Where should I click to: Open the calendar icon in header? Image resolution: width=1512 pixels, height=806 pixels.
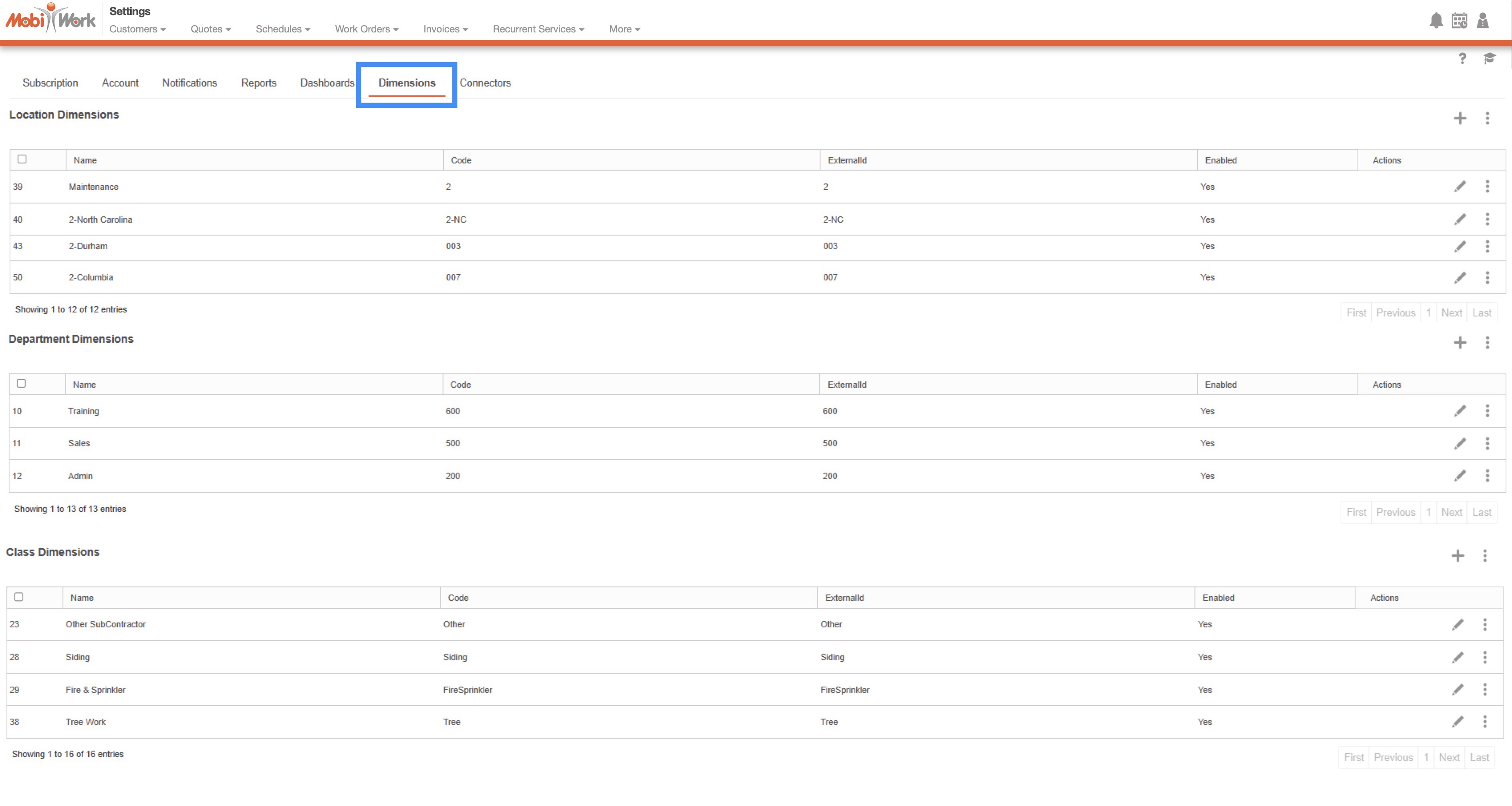pos(1459,20)
